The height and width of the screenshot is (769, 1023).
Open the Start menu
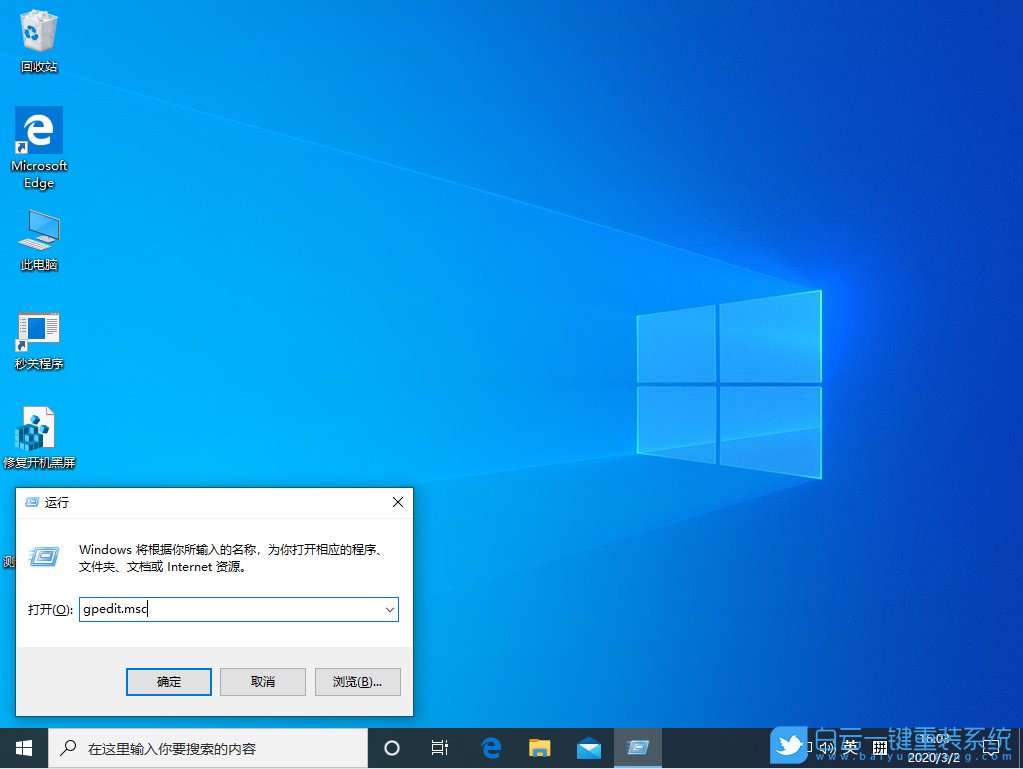pos(22,747)
